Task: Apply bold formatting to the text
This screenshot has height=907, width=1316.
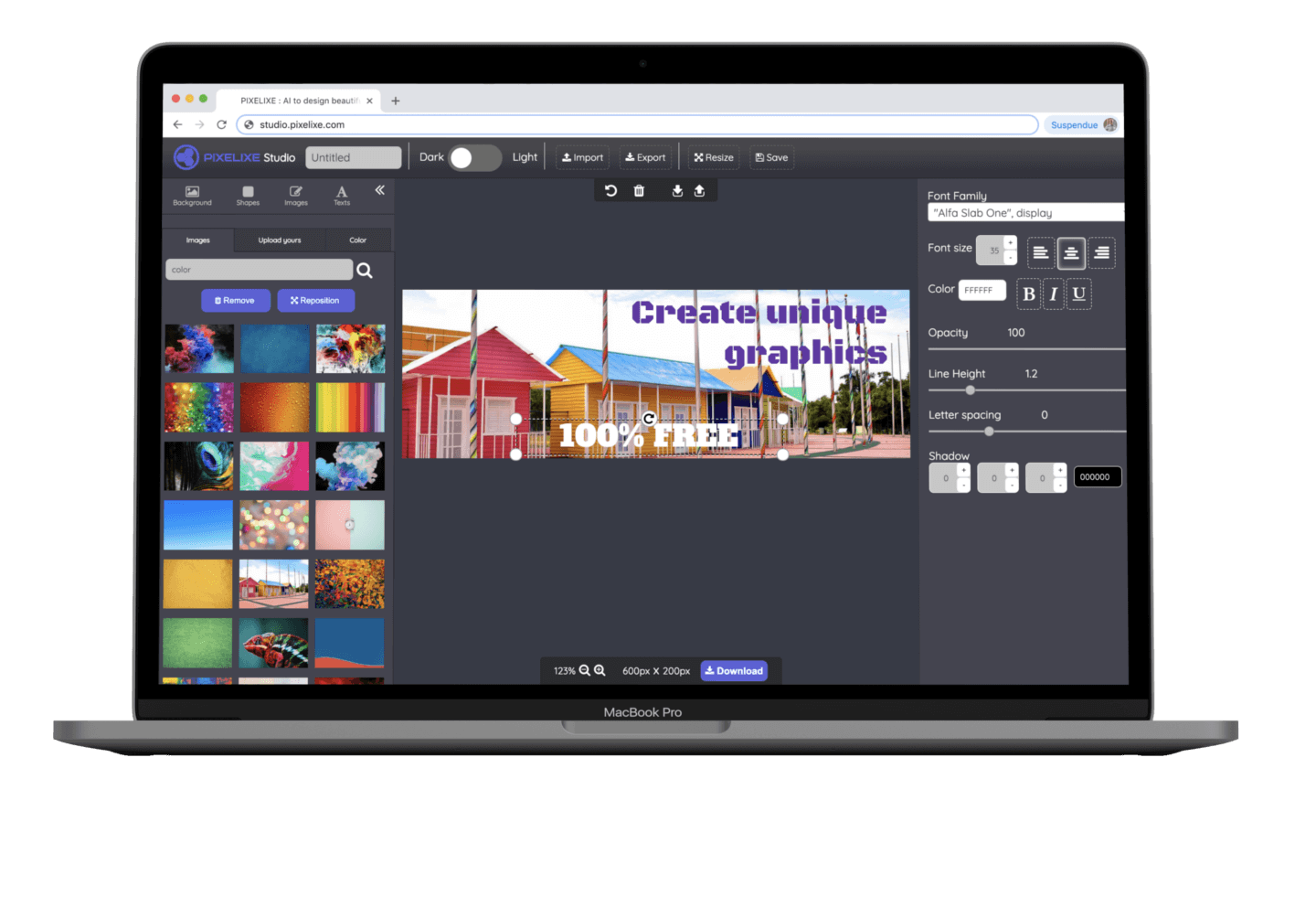Action: point(1029,293)
